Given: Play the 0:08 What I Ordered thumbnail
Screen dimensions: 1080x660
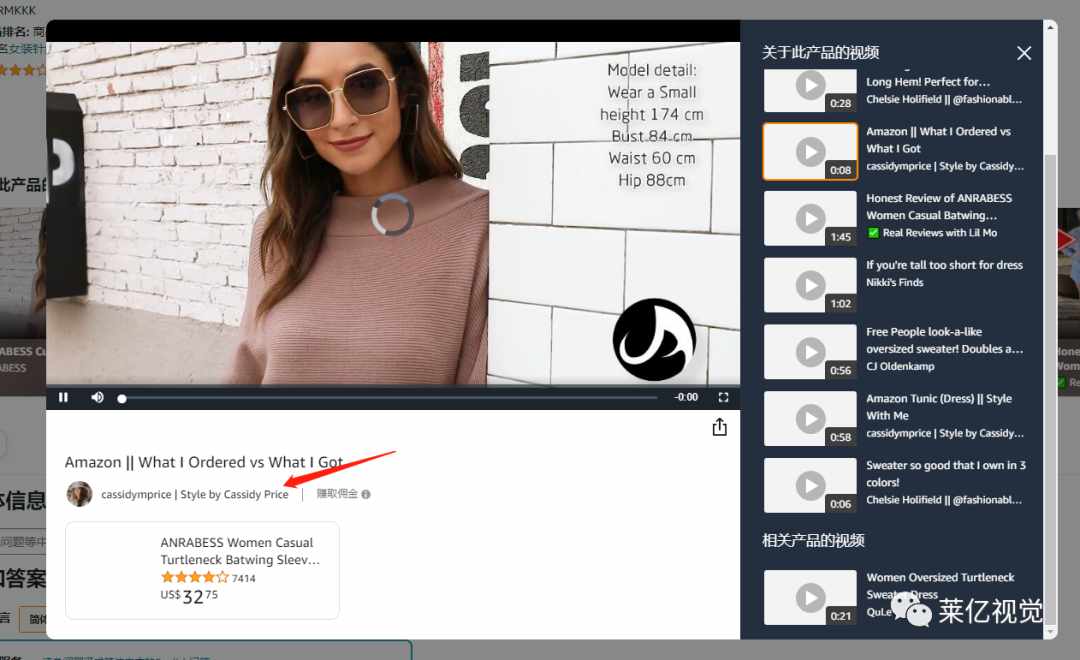Looking at the screenshot, I should pyautogui.click(x=810, y=152).
